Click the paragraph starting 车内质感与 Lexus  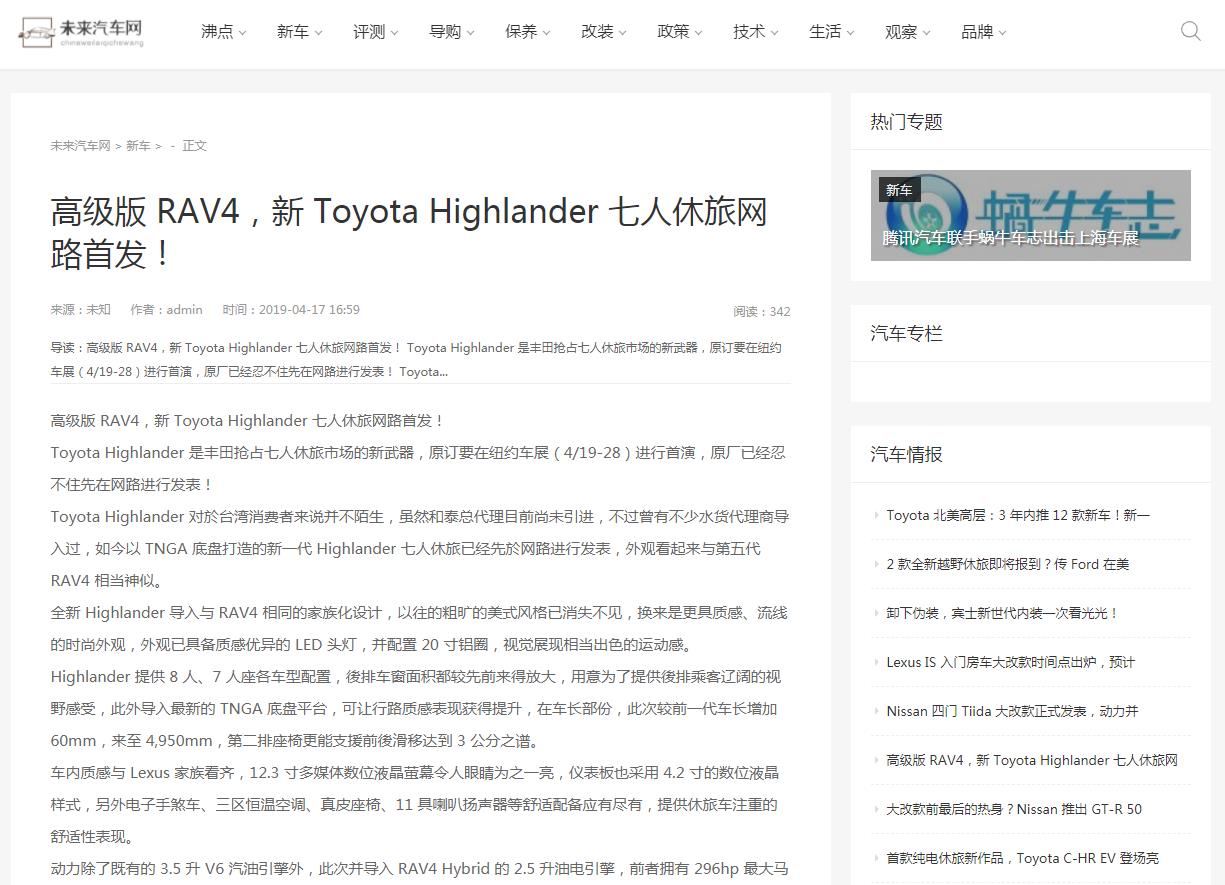(420, 805)
